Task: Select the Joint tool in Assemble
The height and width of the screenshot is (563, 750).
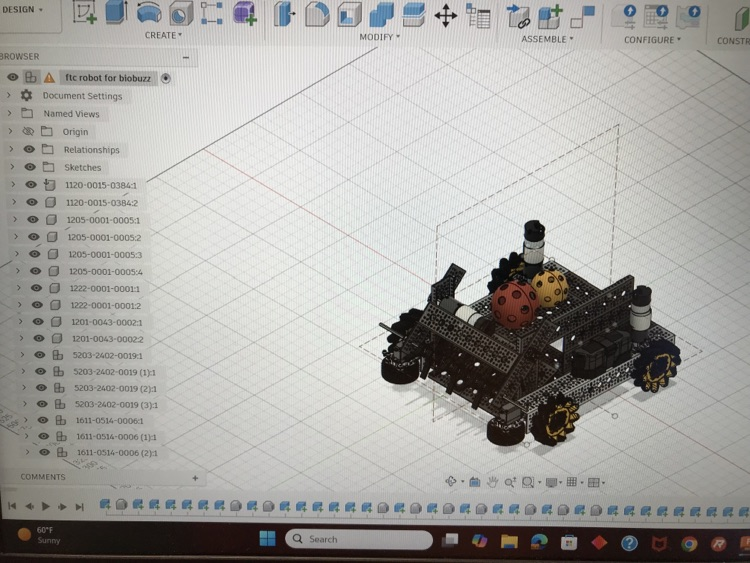Action: click(518, 16)
